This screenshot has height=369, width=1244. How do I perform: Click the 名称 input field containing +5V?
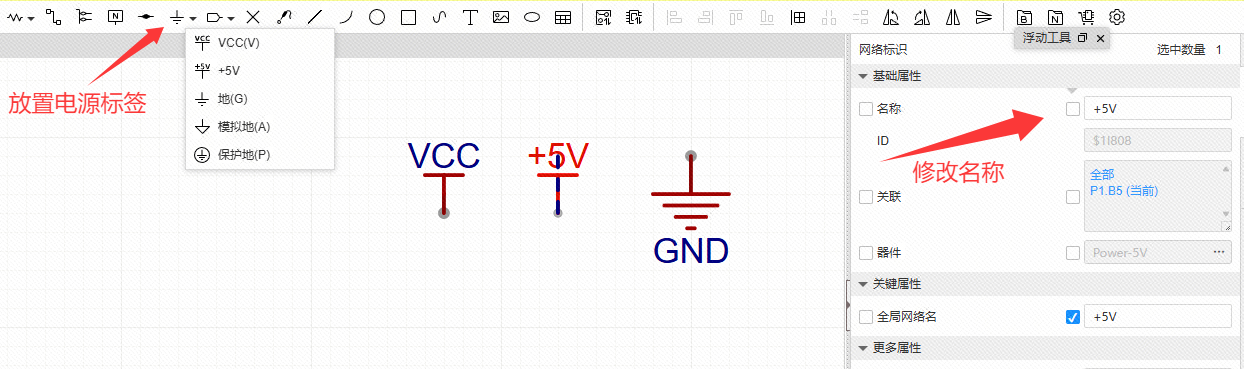pyautogui.click(x=1158, y=108)
